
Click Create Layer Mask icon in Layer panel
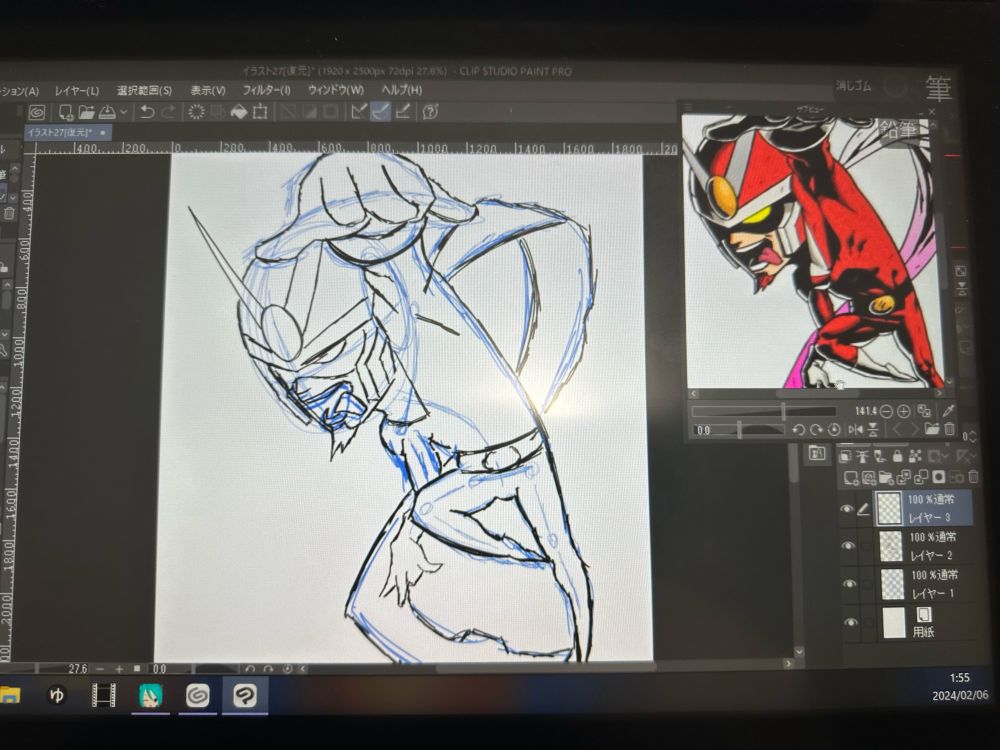939,477
